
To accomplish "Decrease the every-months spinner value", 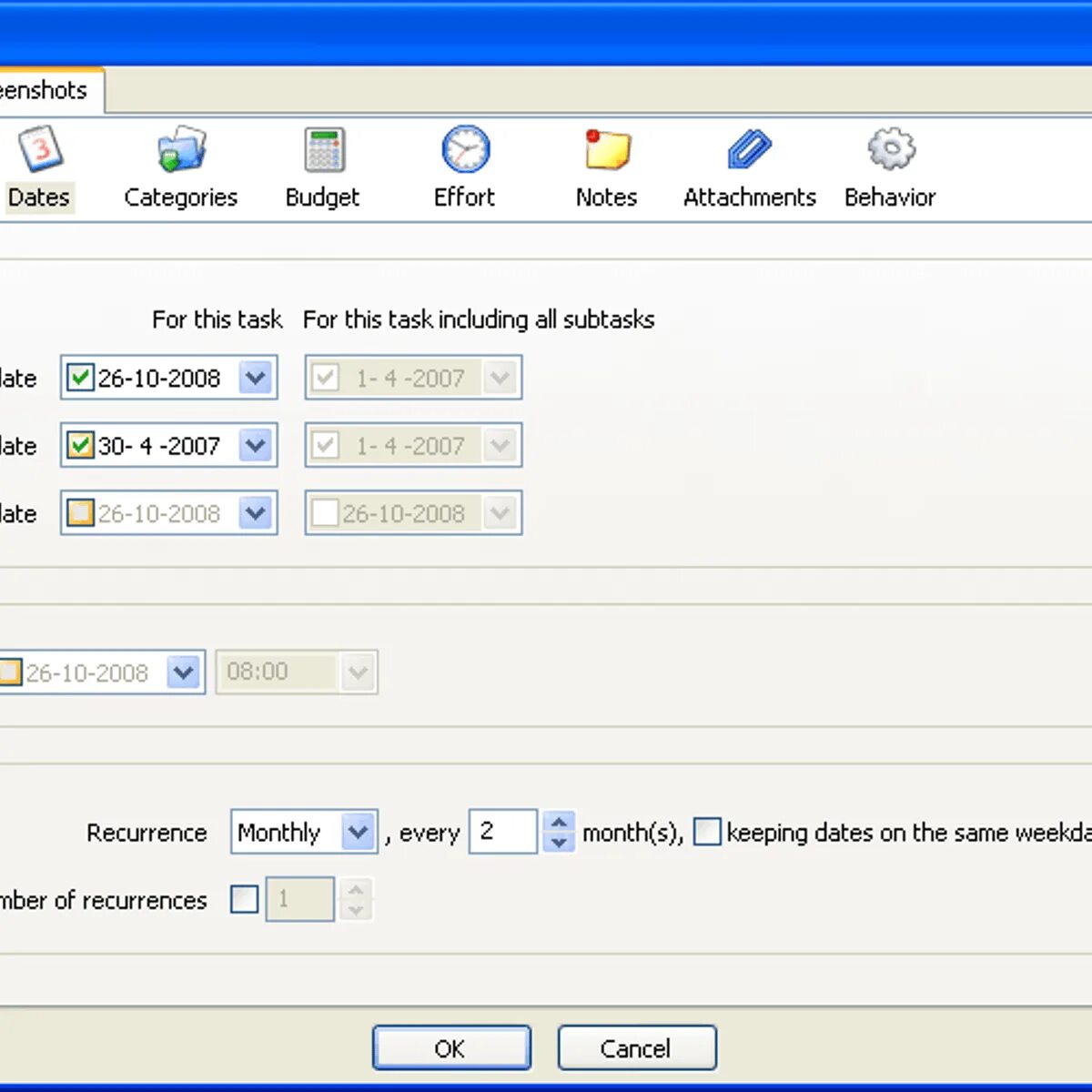I will [559, 843].
